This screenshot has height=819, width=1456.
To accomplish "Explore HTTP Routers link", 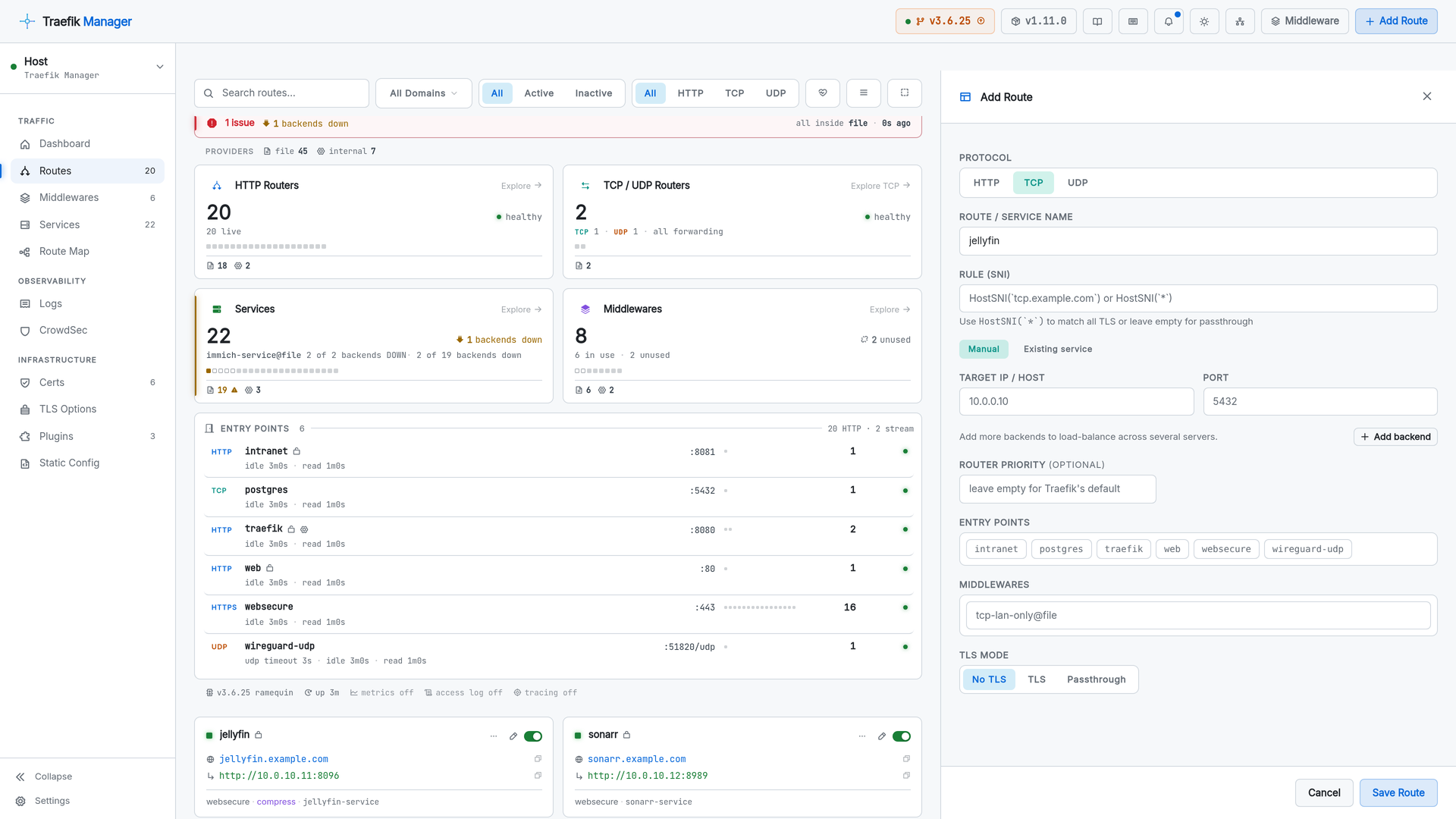I will (521, 186).
